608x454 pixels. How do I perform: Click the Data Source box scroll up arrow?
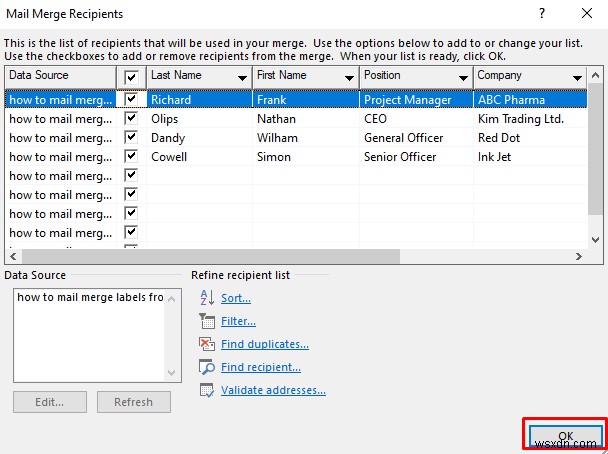tap(171, 299)
